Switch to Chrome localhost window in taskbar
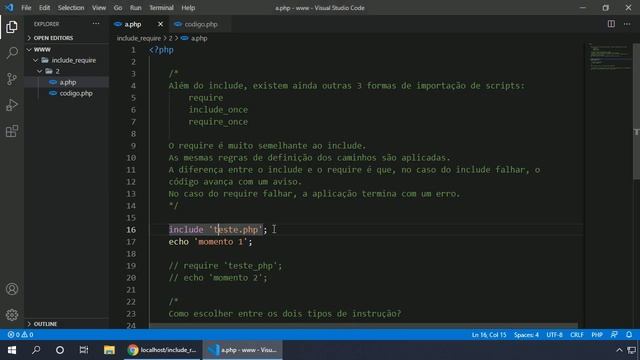 click(x=162, y=350)
